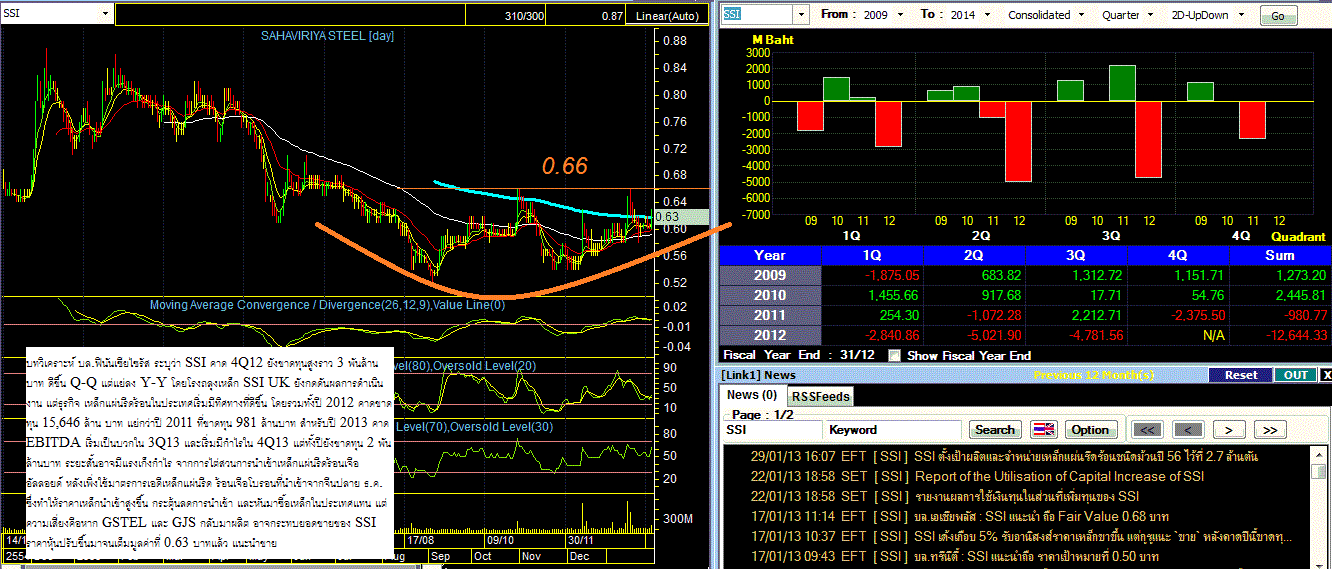Click the Go button
This screenshot has width=1332, height=569.
1277,16
